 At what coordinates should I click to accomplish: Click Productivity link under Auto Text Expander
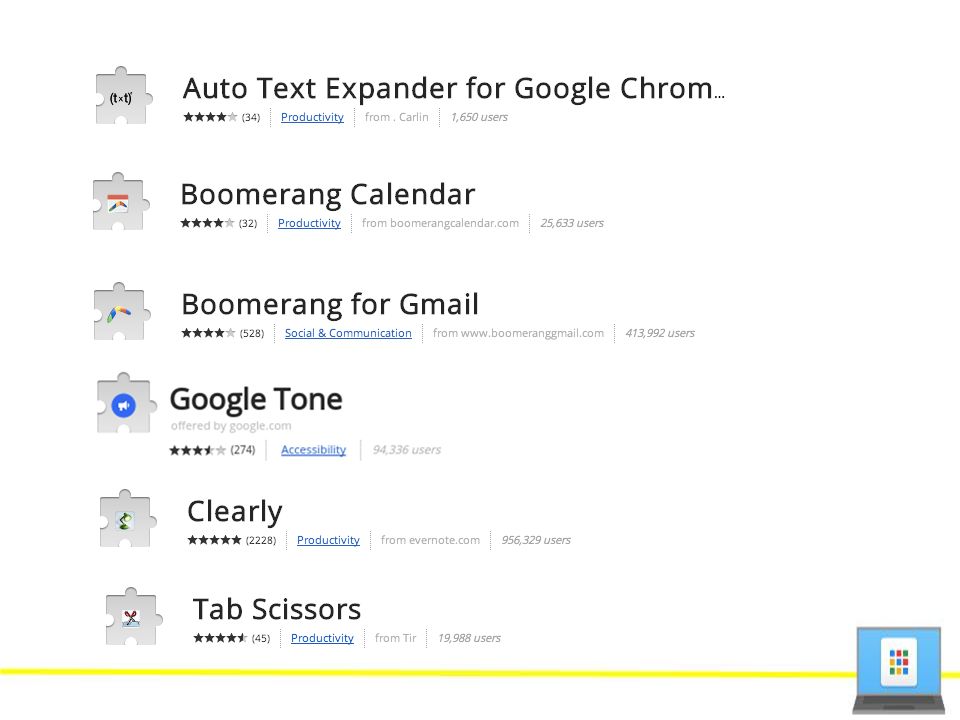[312, 117]
